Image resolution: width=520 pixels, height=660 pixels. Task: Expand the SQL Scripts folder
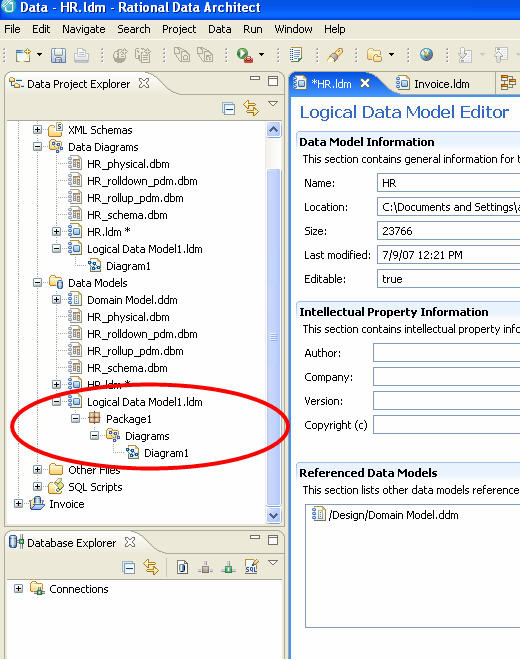[x=37, y=487]
